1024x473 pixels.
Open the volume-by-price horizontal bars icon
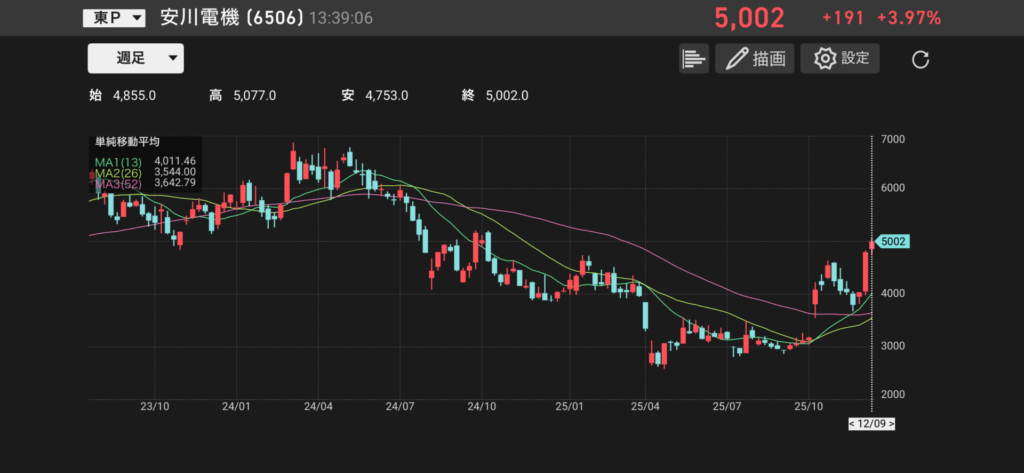pos(693,59)
